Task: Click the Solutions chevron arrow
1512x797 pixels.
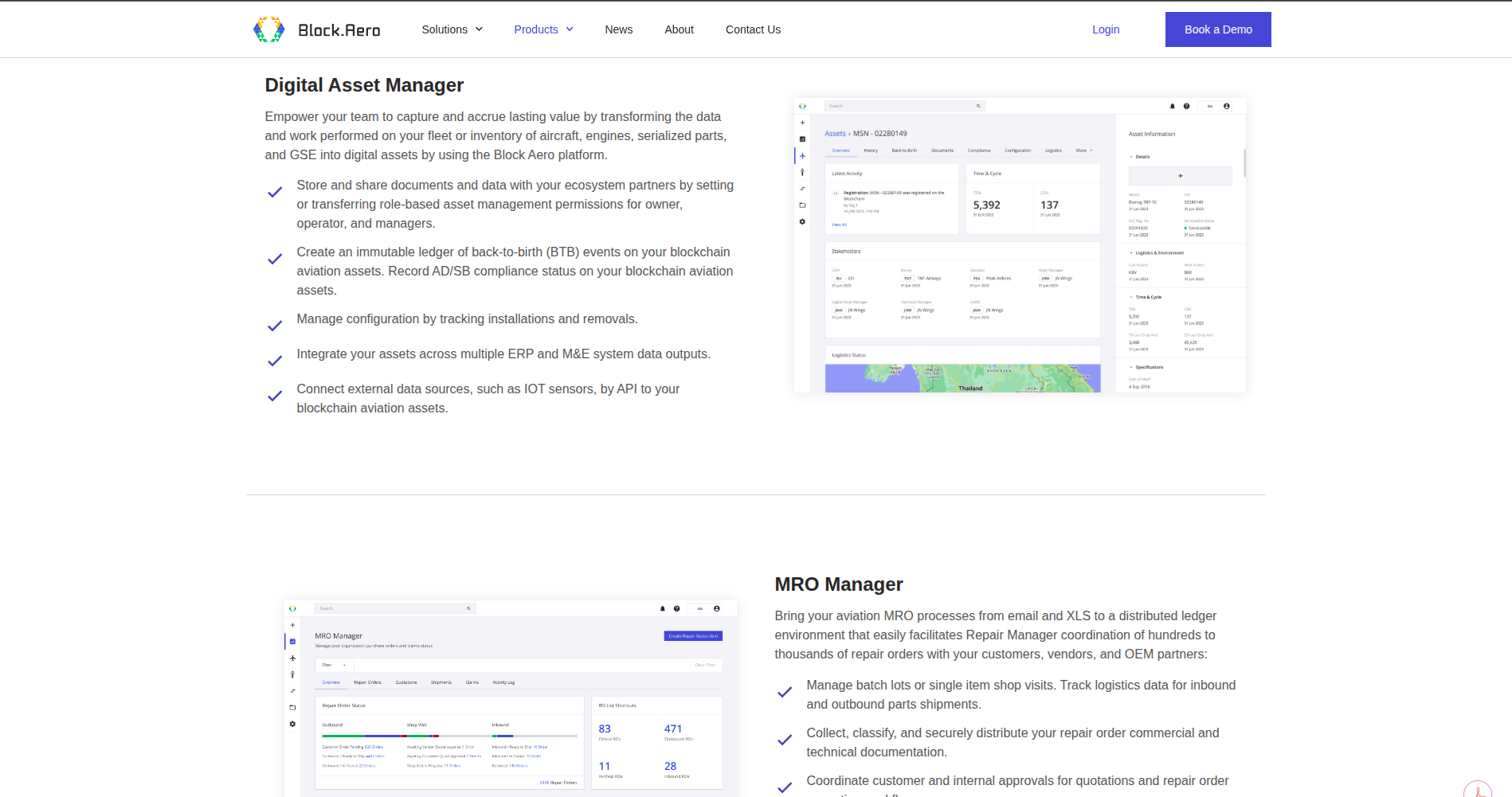Action: pyautogui.click(x=479, y=29)
